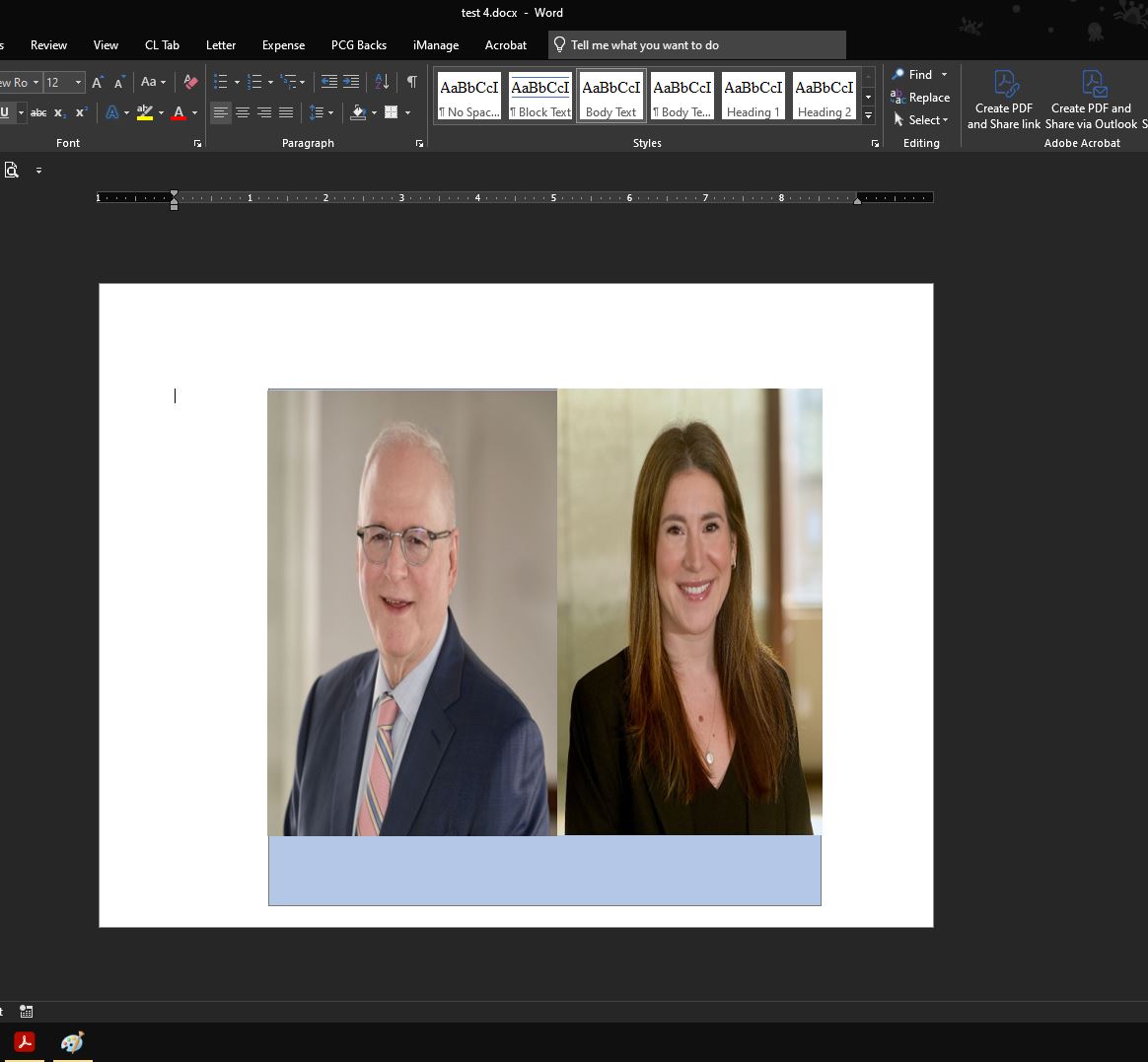Clear all formatting with the eraser icon
1148x1062 pixels.
coord(191,82)
